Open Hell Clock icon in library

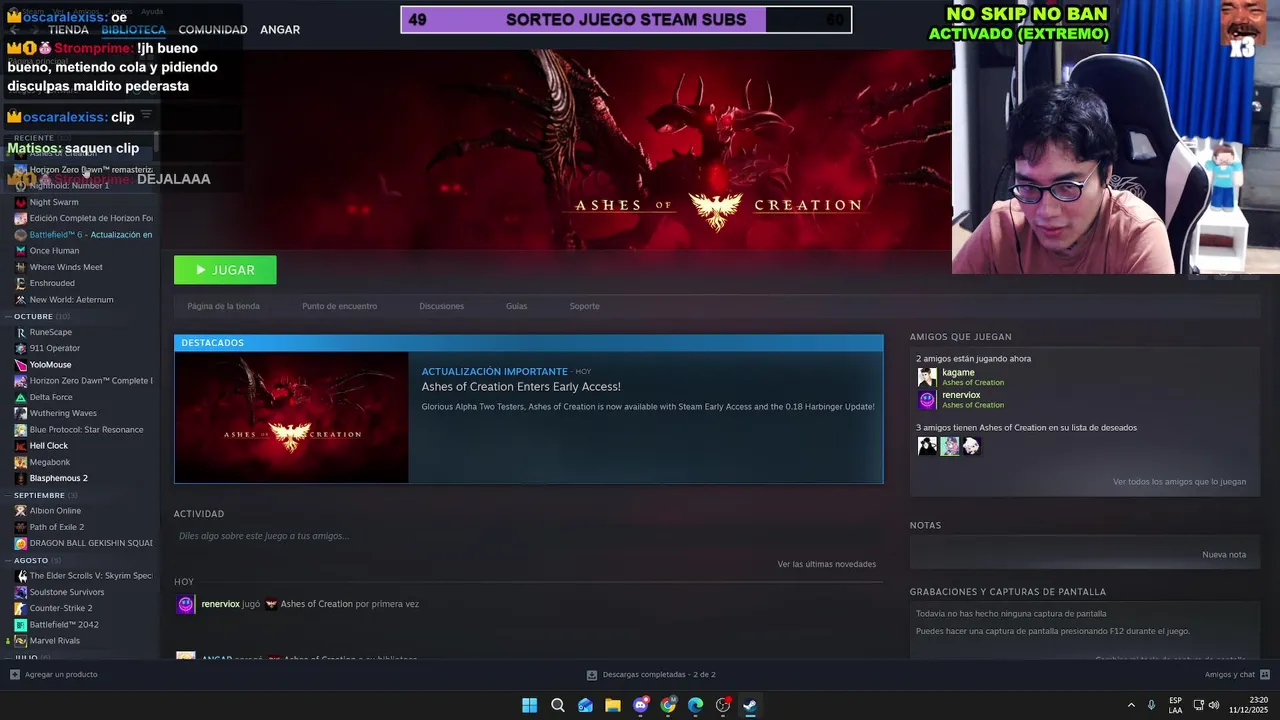click(x=20, y=446)
